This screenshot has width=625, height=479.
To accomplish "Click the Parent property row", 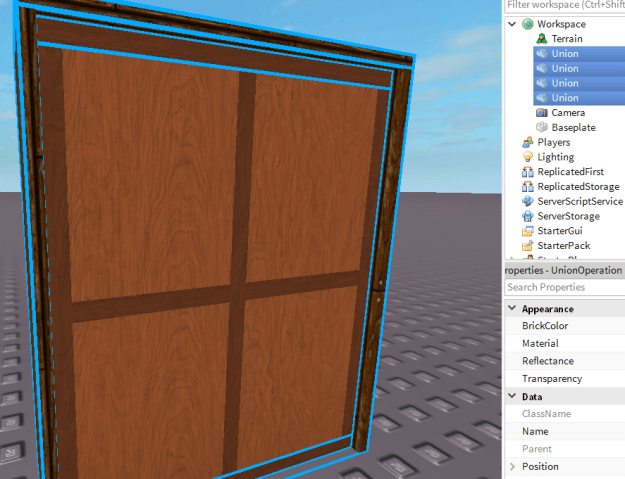I will (x=565, y=449).
